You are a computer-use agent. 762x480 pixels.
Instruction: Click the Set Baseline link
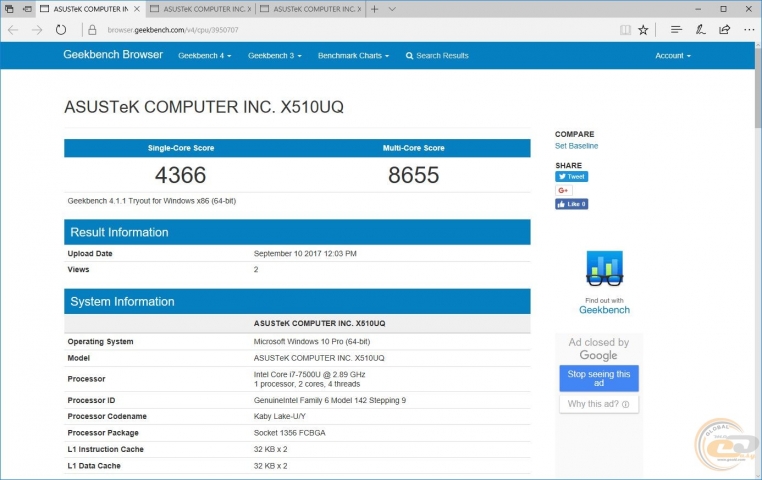576,146
